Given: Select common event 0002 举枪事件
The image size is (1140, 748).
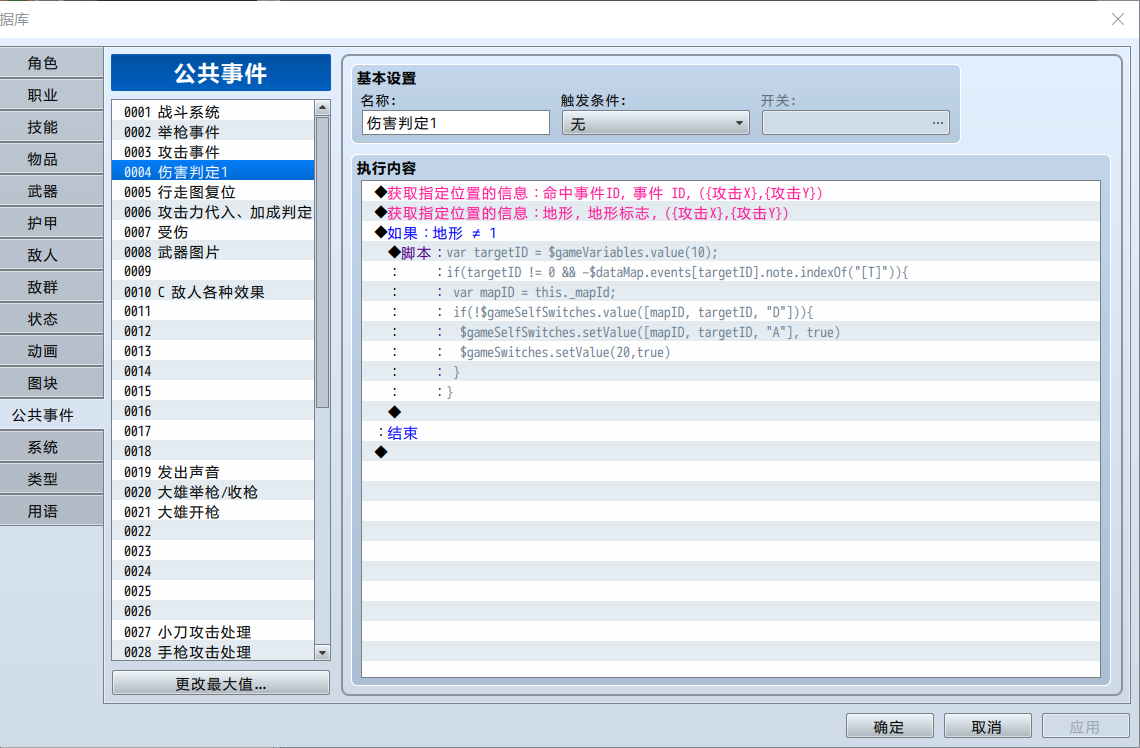Looking at the screenshot, I should [x=213, y=132].
